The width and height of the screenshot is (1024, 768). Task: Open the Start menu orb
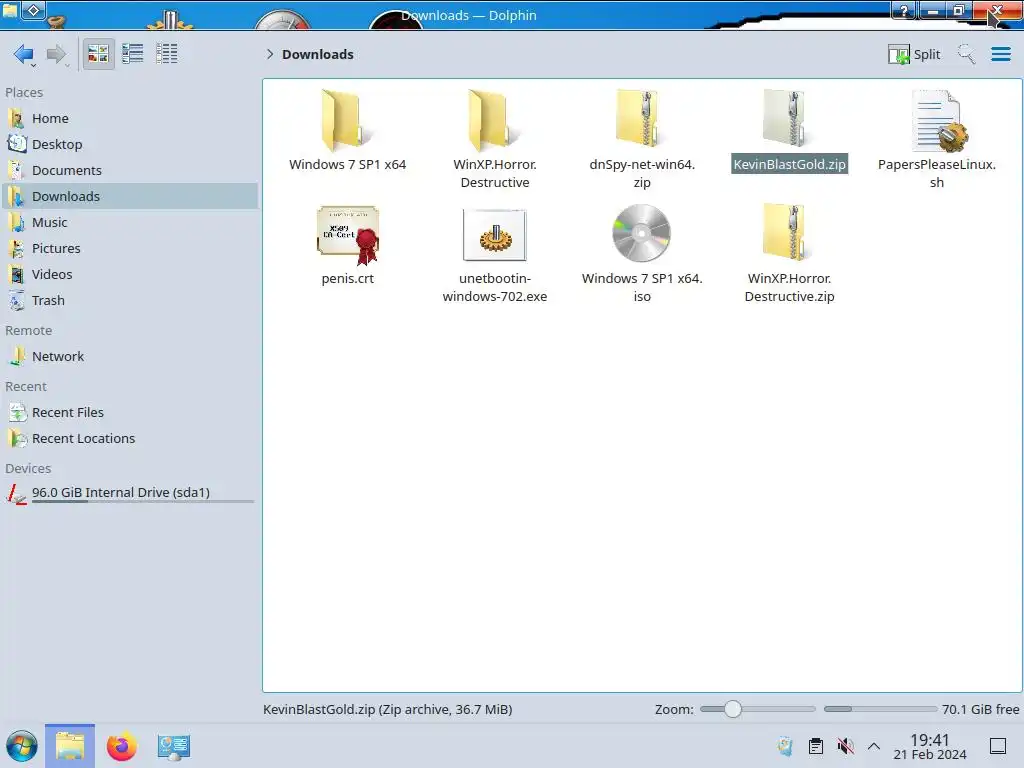22,746
